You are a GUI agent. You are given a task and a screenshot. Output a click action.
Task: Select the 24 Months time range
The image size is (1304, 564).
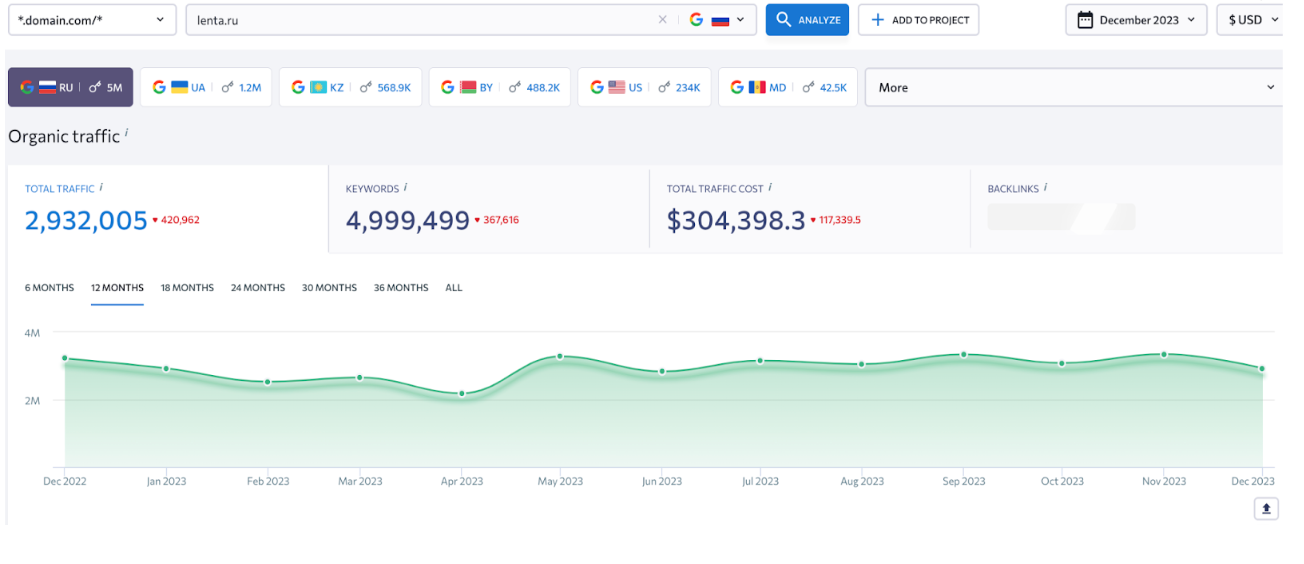click(x=258, y=288)
